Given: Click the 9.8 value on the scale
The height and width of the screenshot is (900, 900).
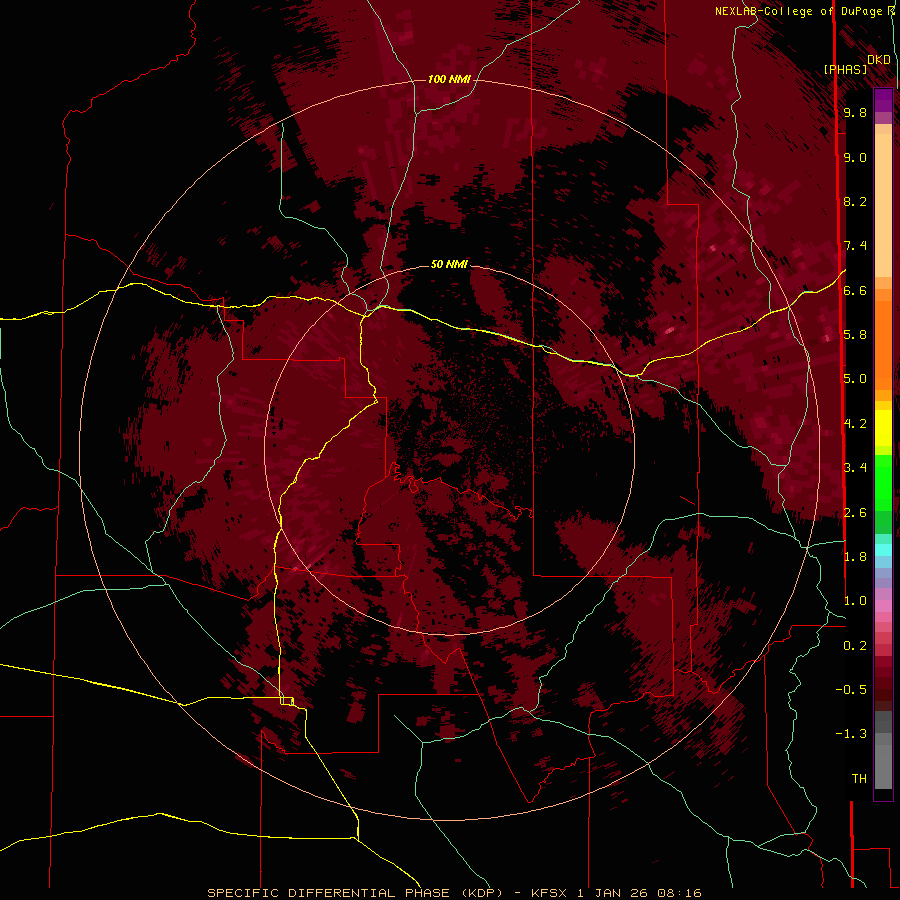Looking at the screenshot, I should (x=855, y=112).
